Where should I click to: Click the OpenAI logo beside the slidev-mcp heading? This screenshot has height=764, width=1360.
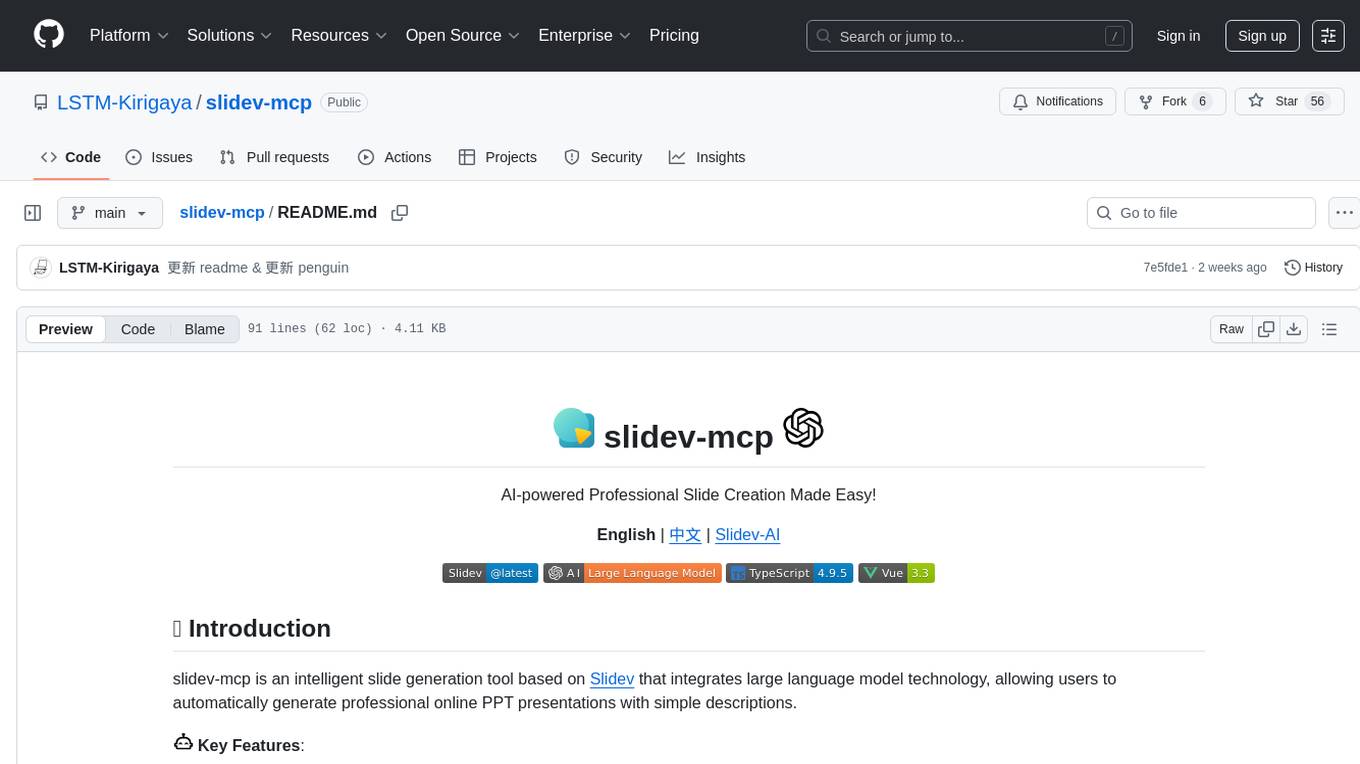[803, 428]
